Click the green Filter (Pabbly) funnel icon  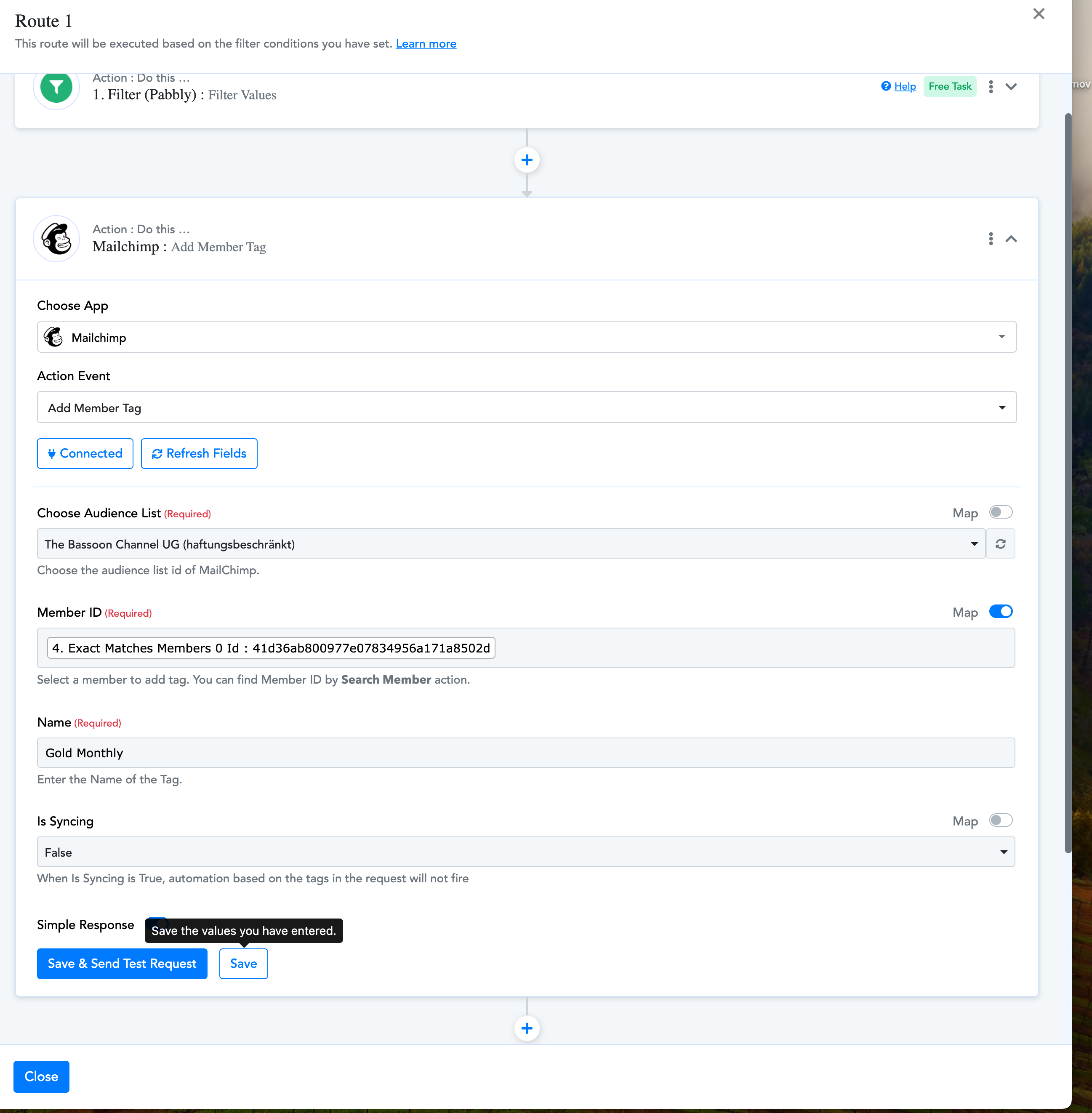(x=56, y=87)
